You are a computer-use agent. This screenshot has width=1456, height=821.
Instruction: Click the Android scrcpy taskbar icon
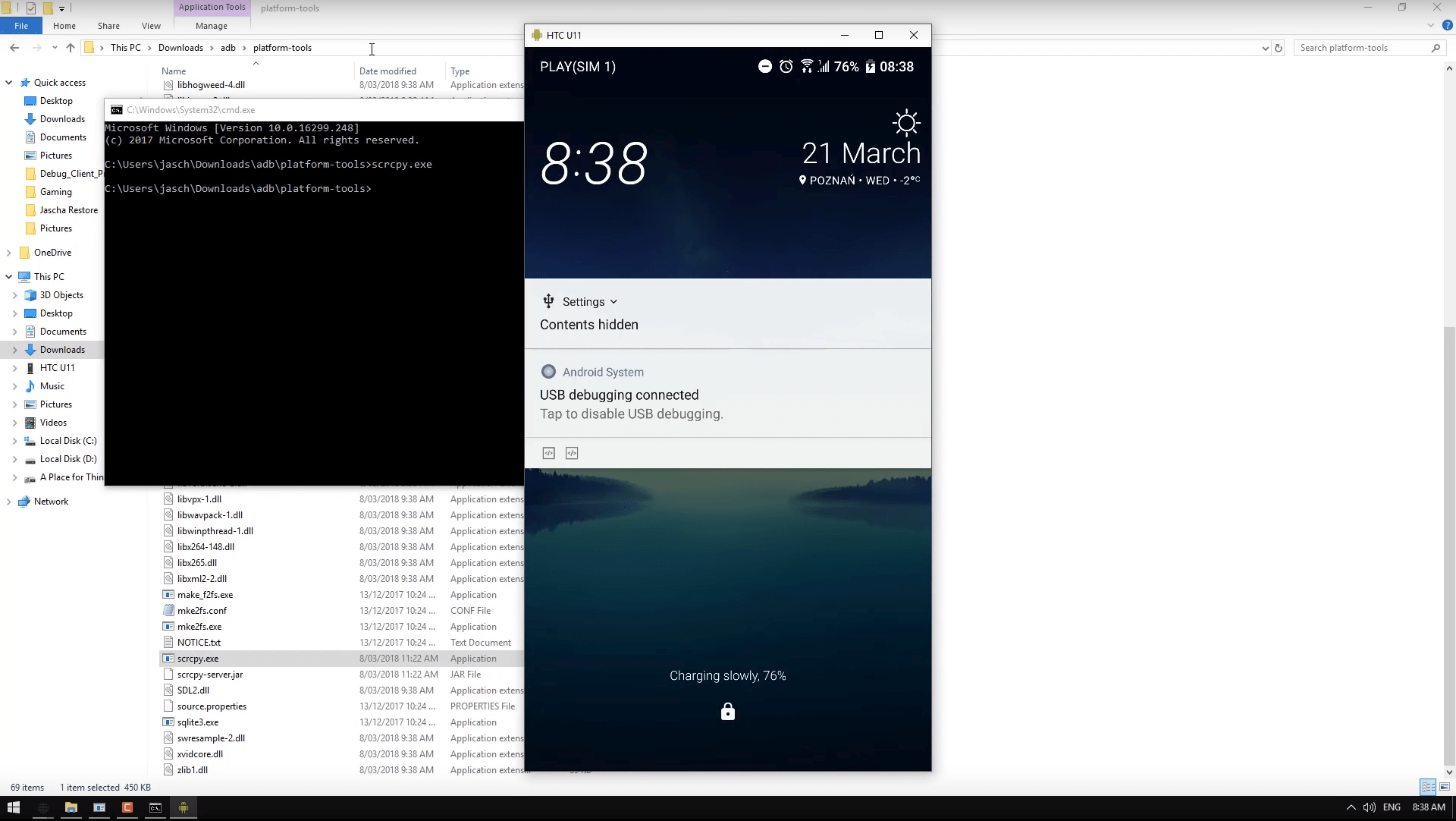[x=183, y=807]
